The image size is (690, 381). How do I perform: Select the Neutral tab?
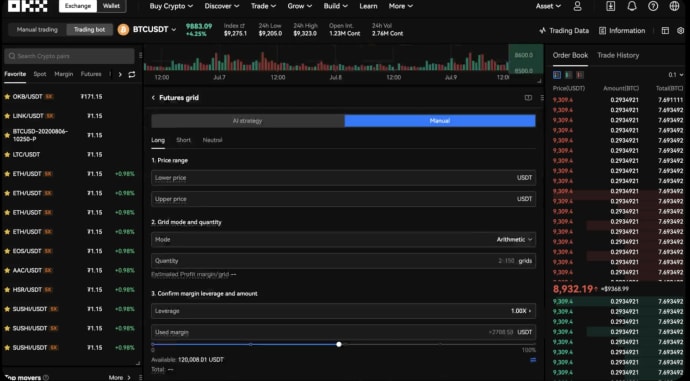click(x=213, y=140)
